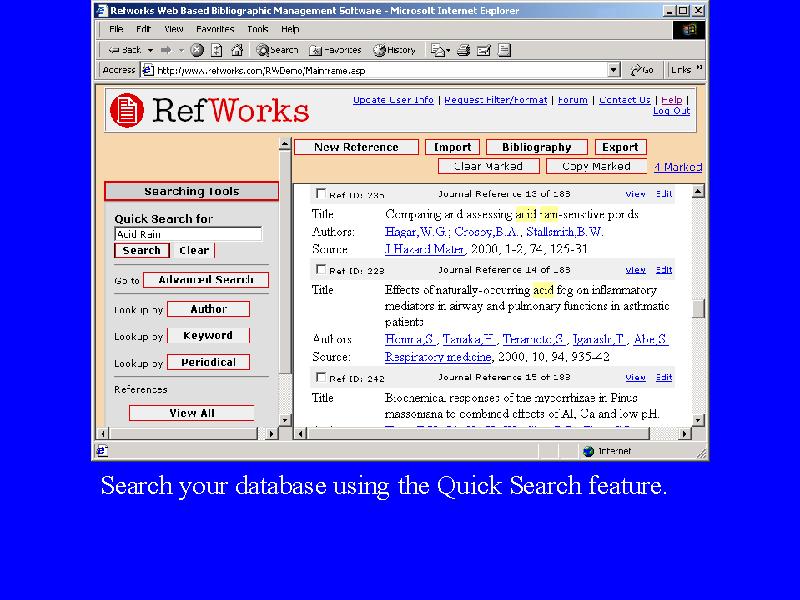Image resolution: width=800 pixels, height=600 pixels.
Task: Click the View All references button
Action: pyautogui.click(x=192, y=413)
